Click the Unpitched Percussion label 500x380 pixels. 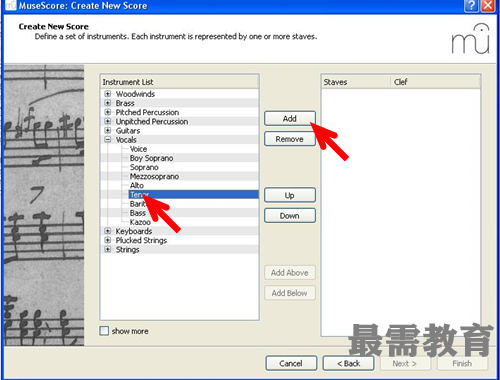(x=152, y=121)
